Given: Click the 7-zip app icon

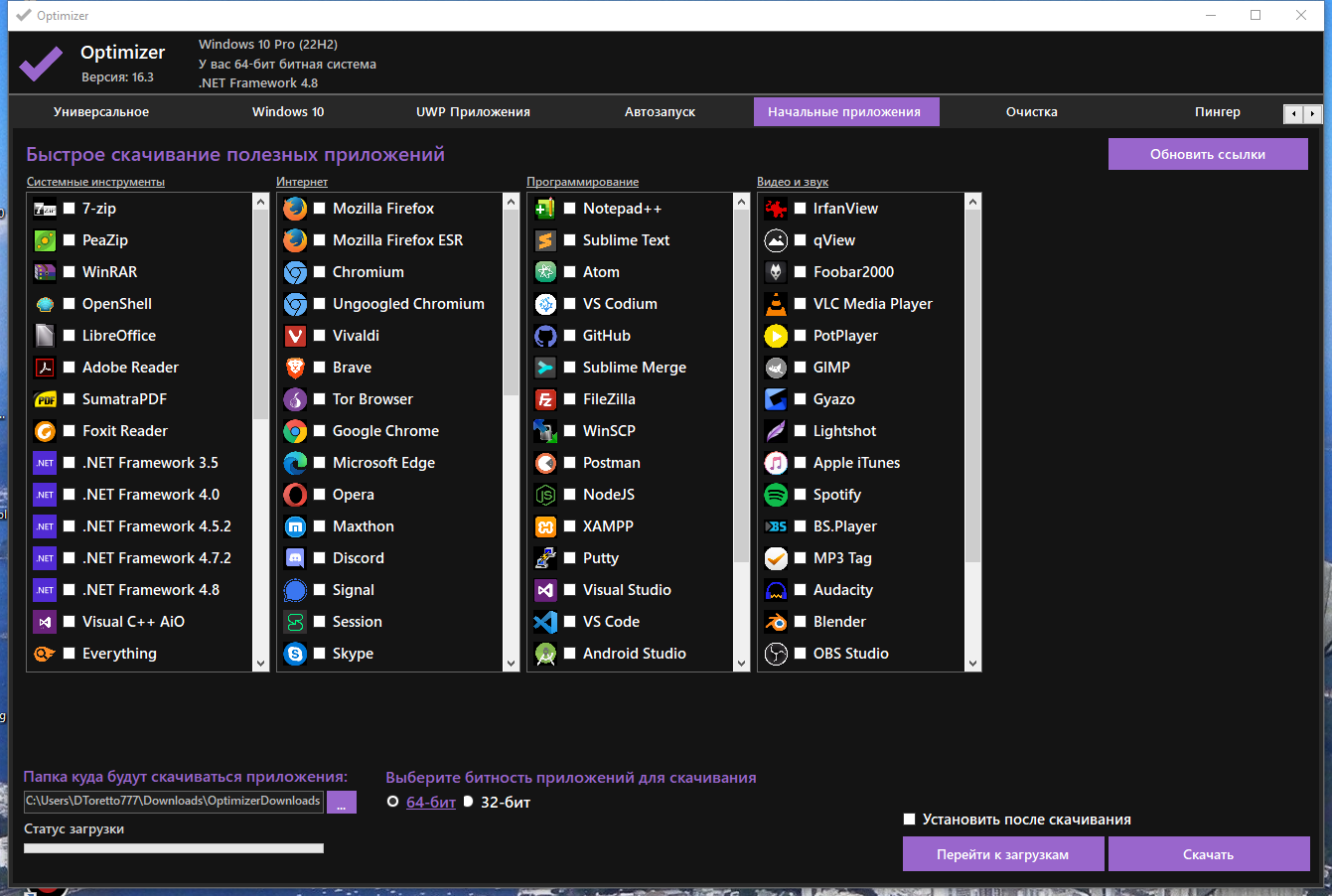Looking at the screenshot, I should click(45, 209).
